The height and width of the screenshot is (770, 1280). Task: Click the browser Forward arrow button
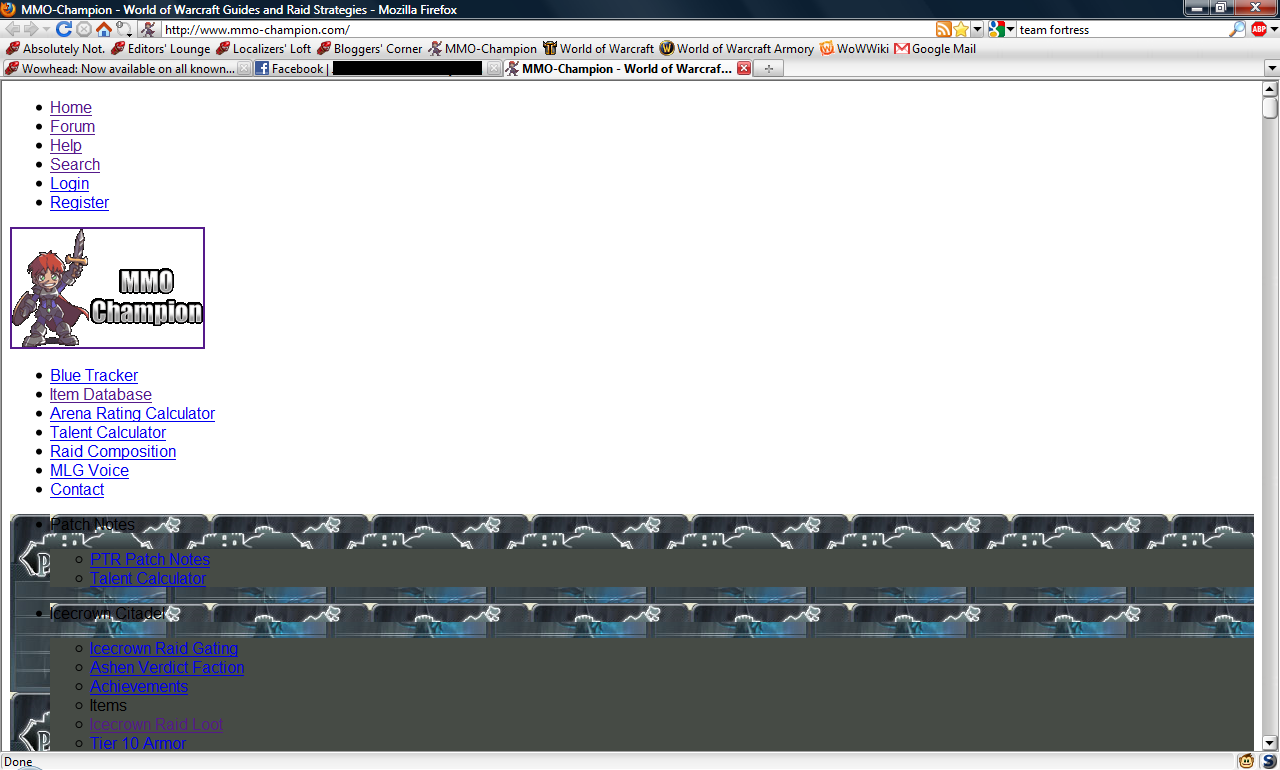31,29
